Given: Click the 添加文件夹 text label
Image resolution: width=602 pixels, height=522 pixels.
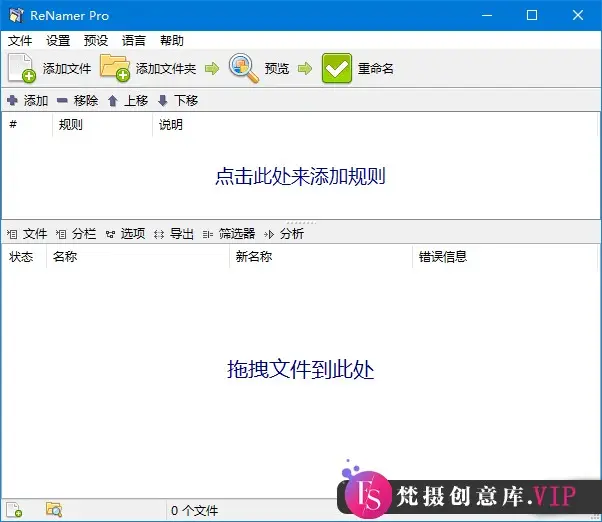Looking at the screenshot, I should pyautogui.click(x=166, y=69).
